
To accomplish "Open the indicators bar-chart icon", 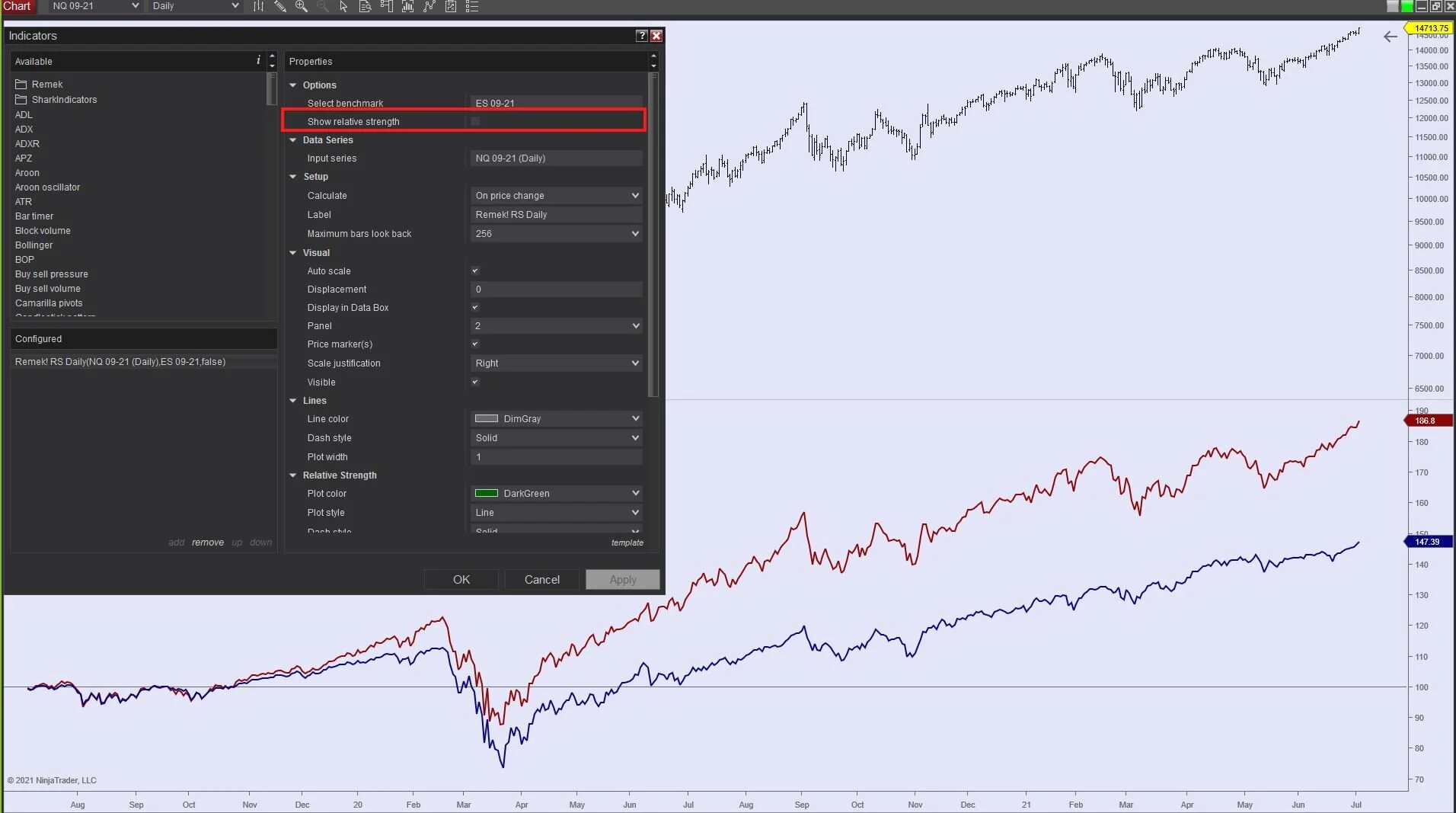I will click(x=408, y=6).
